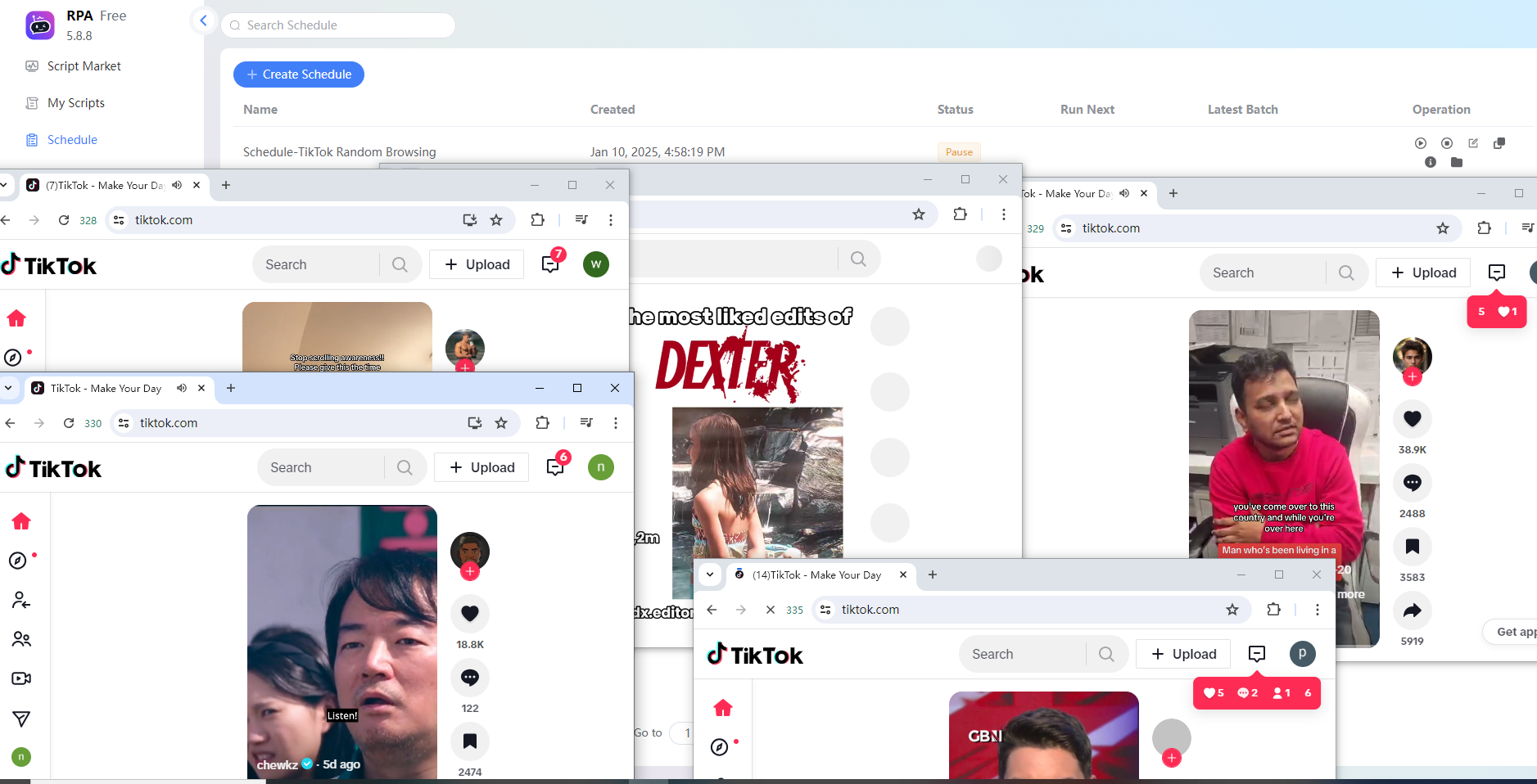Like the video with 38.9K likes
Image resolution: width=1537 pixels, height=784 pixels.
coord(1413,418)
